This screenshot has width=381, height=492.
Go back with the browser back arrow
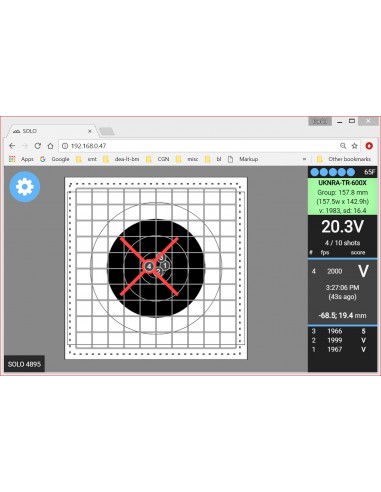point(12,146)
